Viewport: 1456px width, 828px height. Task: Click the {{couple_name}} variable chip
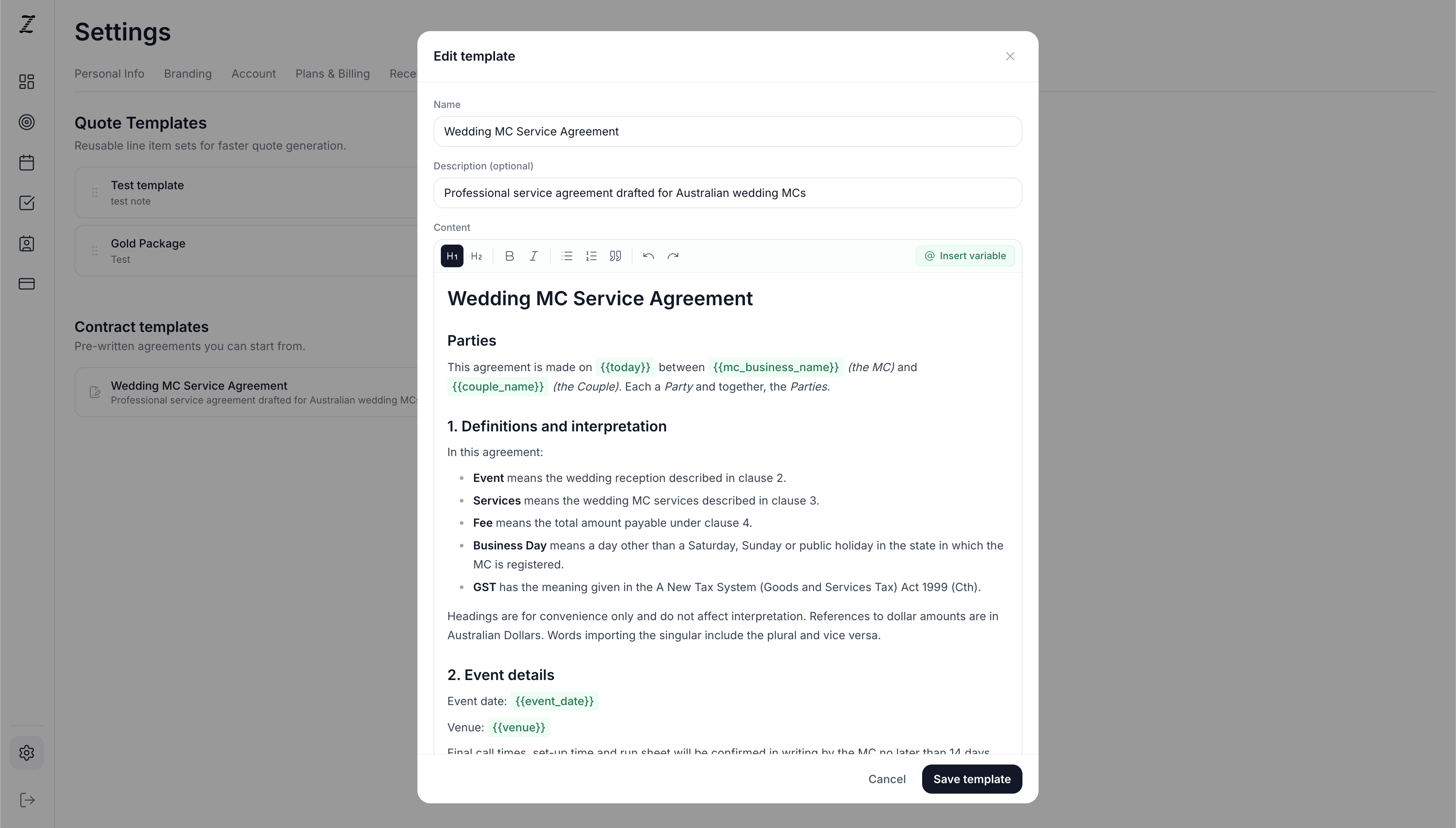coord(497,387)
